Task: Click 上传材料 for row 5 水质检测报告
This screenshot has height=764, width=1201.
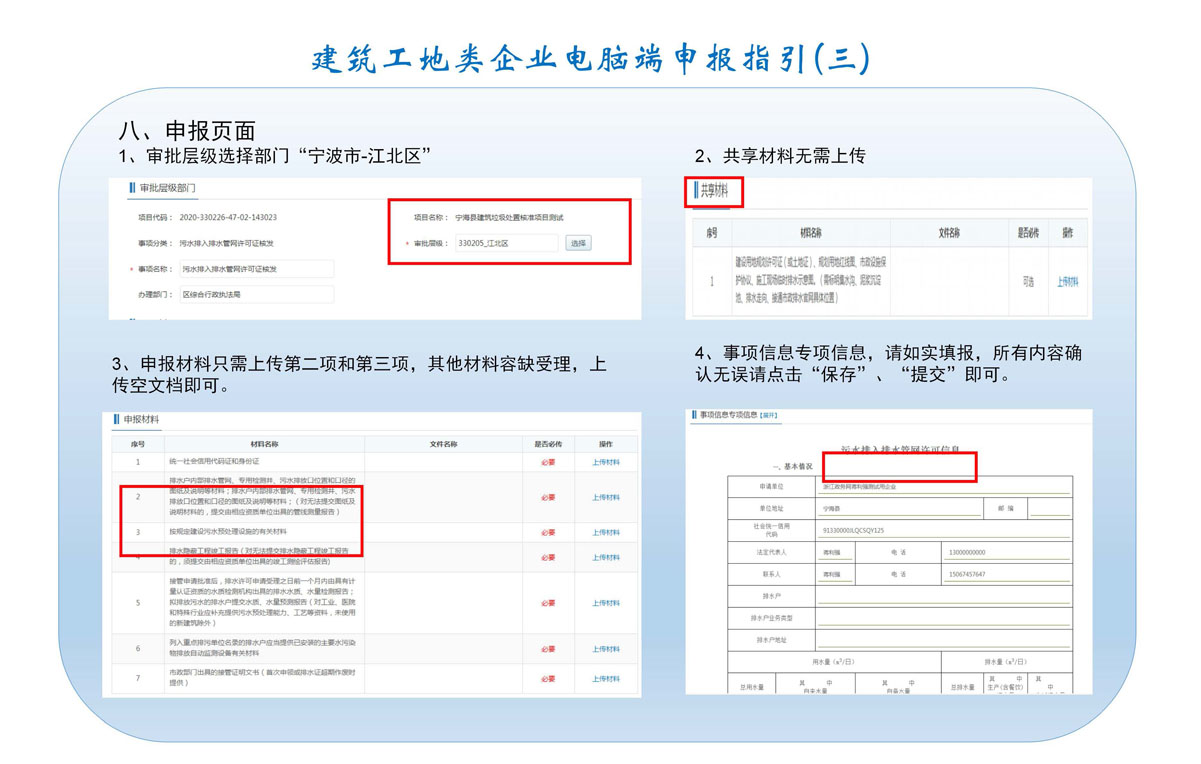Action: (x=605, y=603)
